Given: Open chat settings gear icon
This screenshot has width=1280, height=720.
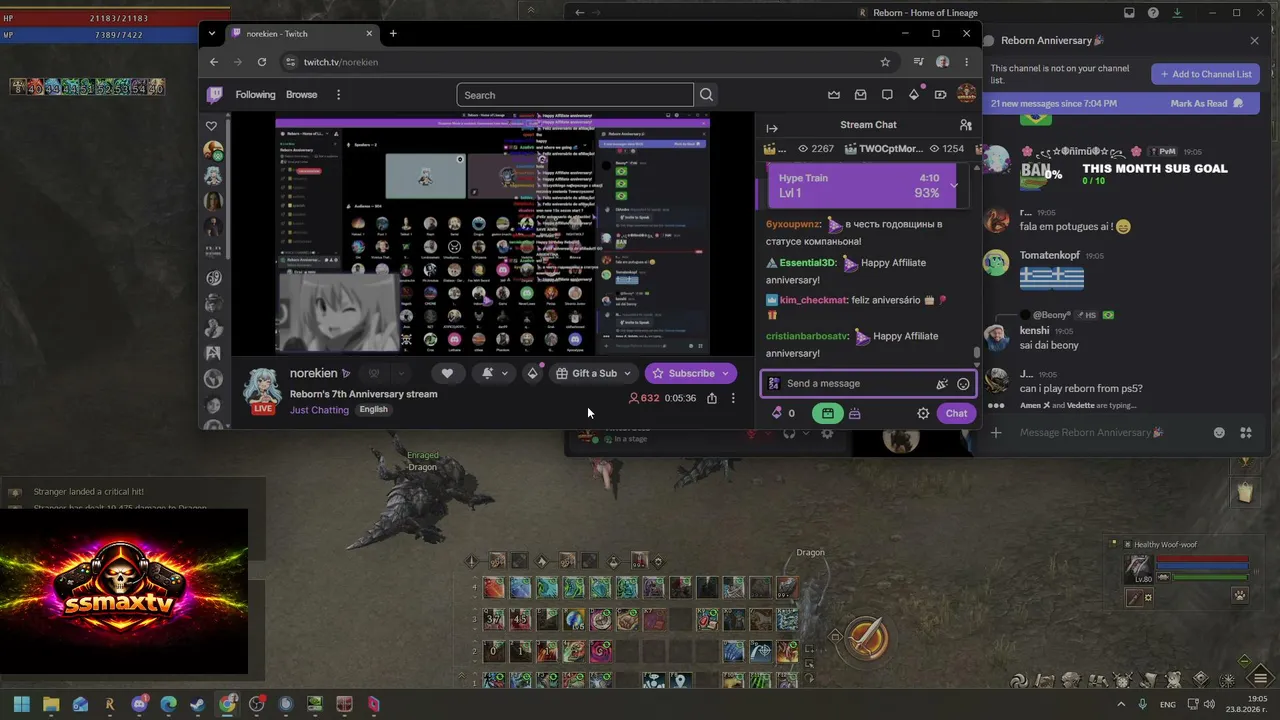Looking at the screenshot, I should point(923,413).
